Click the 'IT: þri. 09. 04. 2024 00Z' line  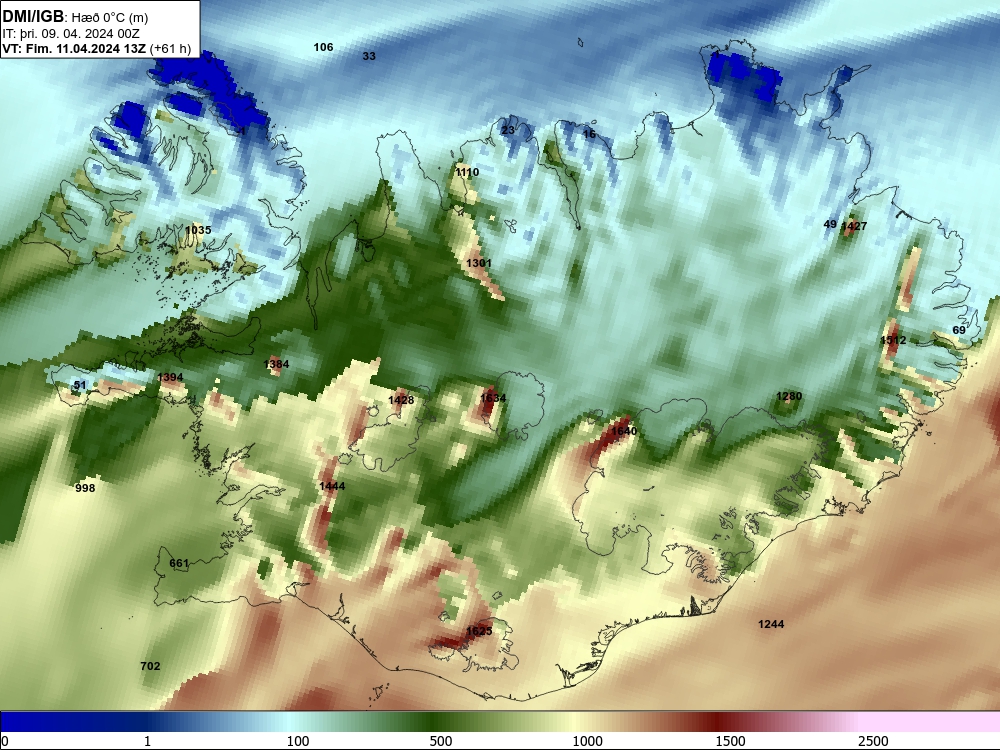tap(71, 34)
